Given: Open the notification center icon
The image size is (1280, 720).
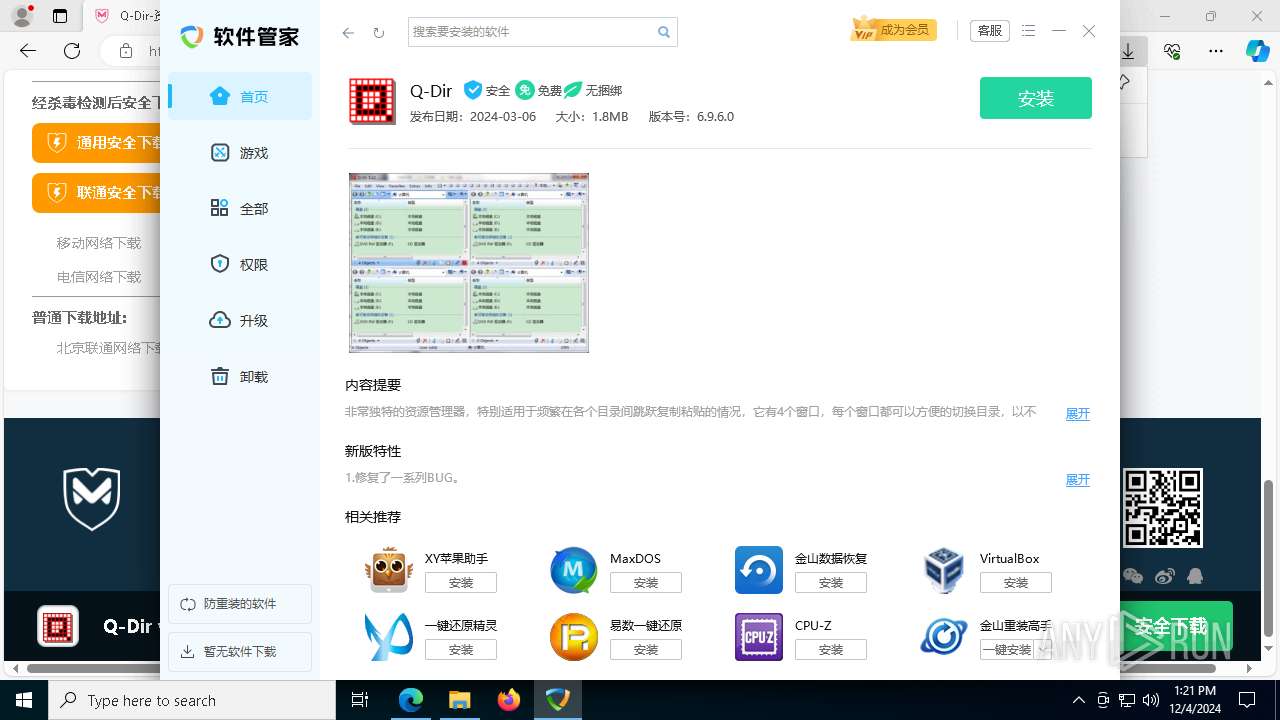Looking at the screenshot, I should 1247,700.
